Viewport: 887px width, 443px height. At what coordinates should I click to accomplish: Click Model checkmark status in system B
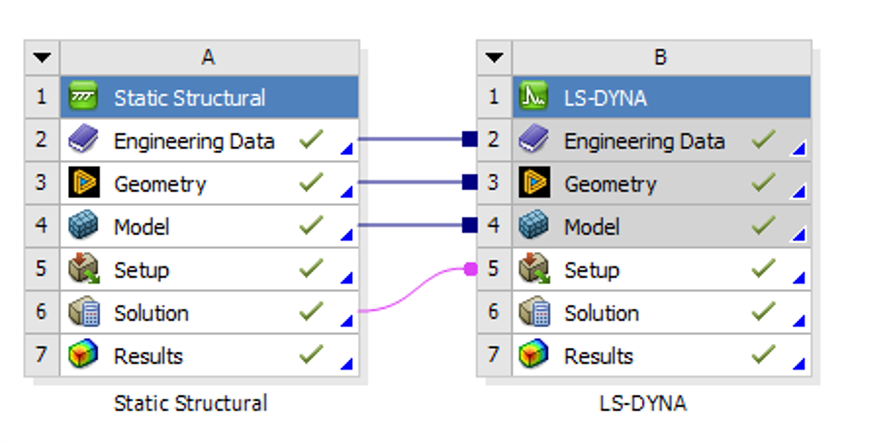tap(763, 225)
